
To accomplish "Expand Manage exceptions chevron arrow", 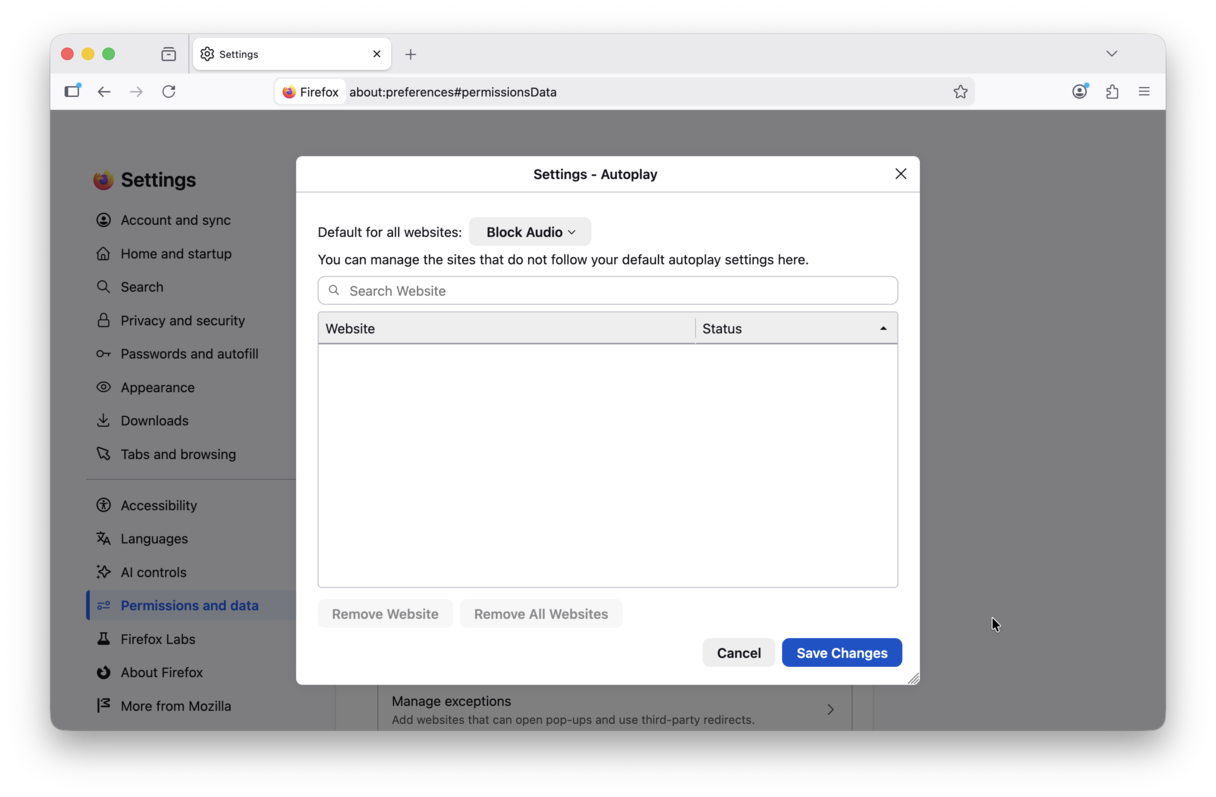I will click(830, 709).
